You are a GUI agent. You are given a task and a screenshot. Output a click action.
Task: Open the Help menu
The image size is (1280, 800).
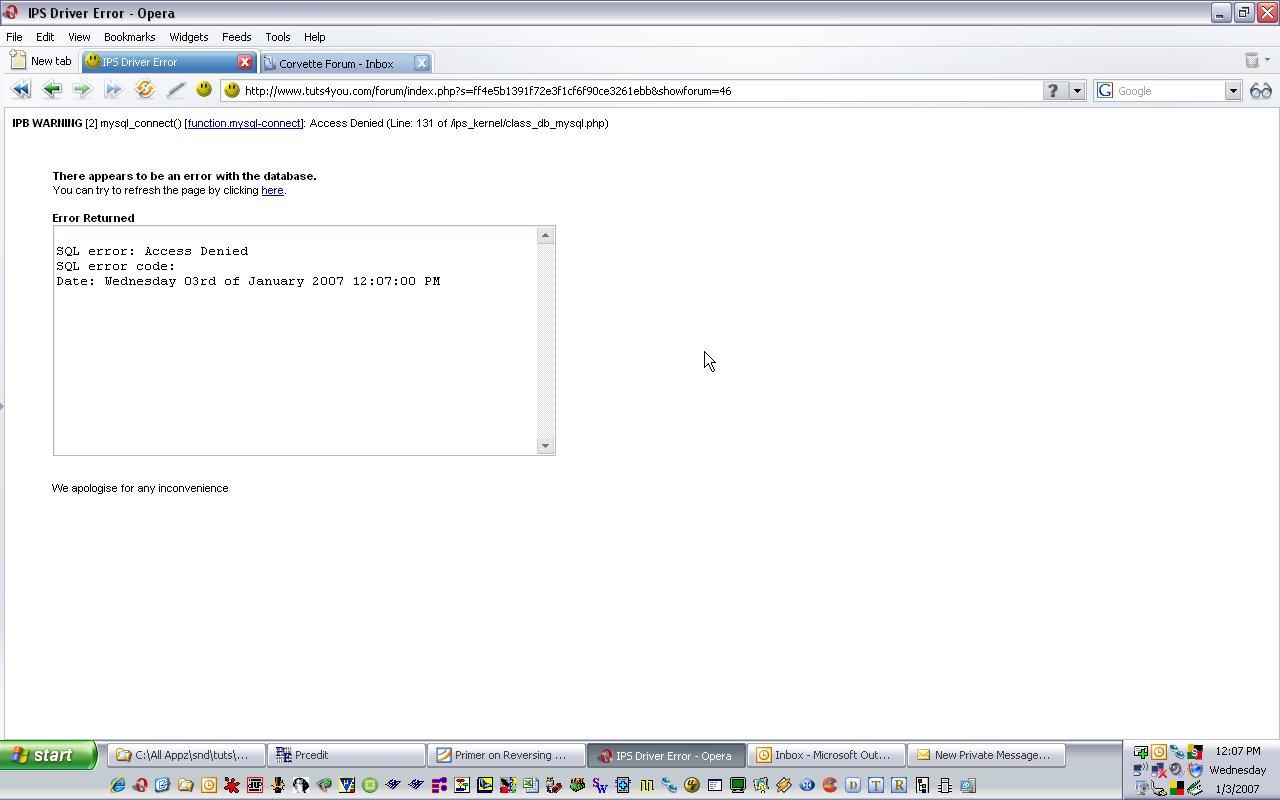click(314, 37)
